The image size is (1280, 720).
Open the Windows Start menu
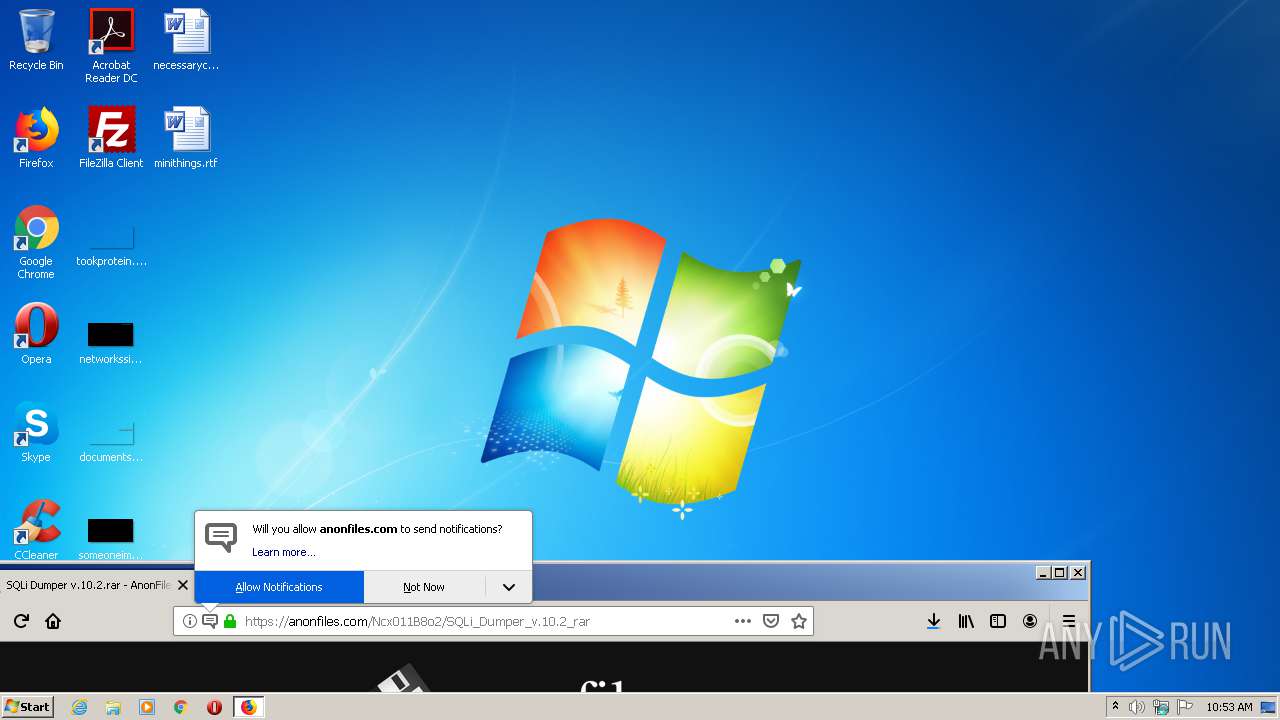[x=27, y=707]
